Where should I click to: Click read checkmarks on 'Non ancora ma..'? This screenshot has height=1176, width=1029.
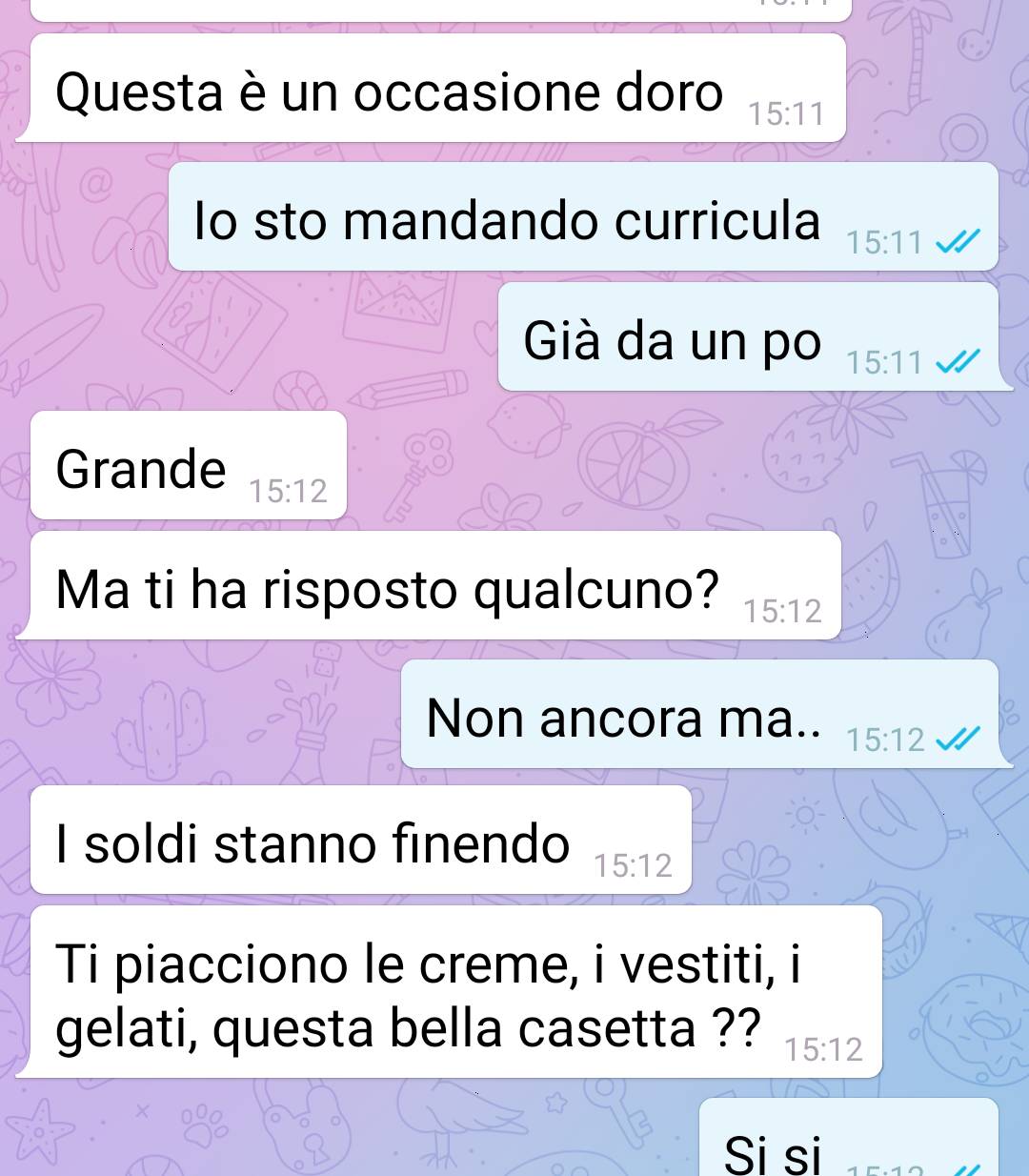pyautogui.click(x=958, y=740)
